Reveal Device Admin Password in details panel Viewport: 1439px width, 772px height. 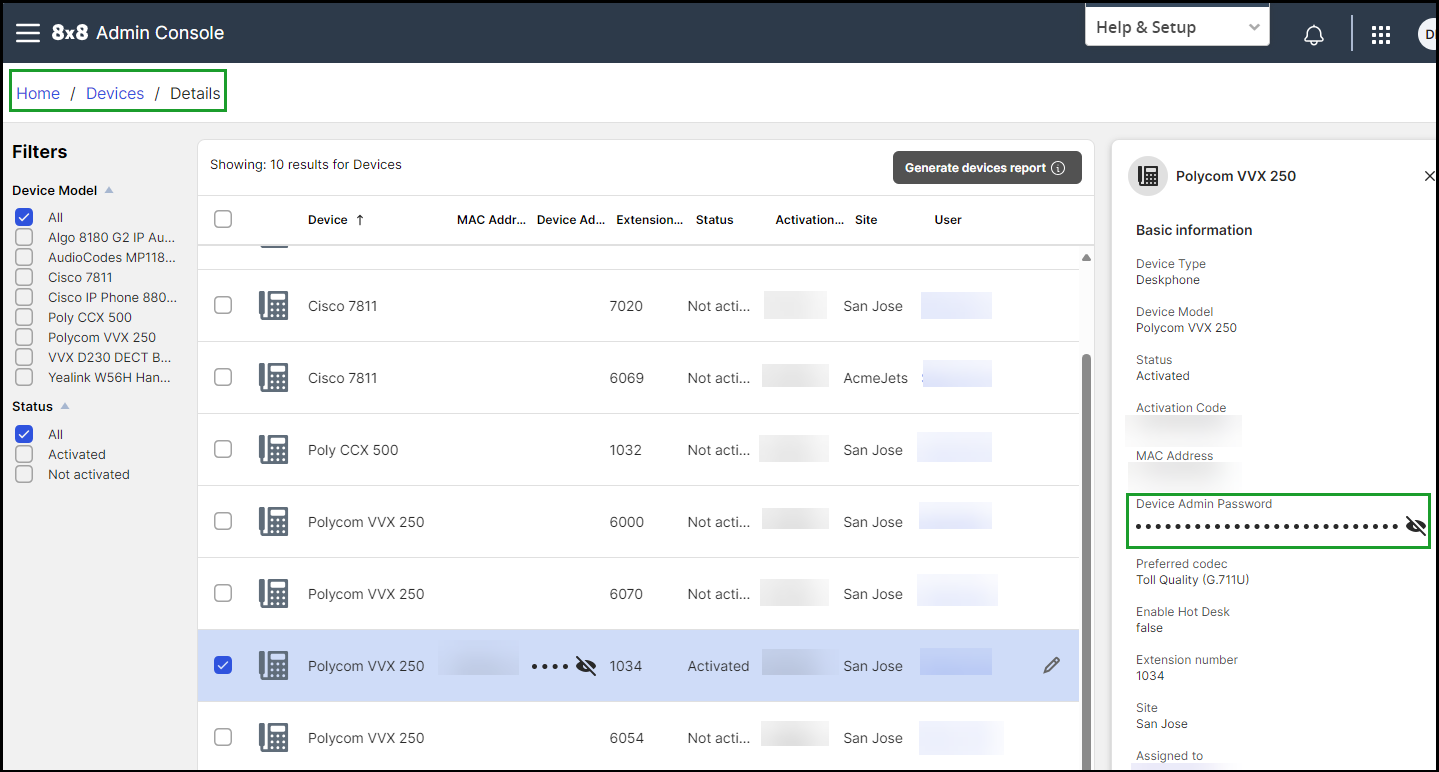[x=1416, y=526]
